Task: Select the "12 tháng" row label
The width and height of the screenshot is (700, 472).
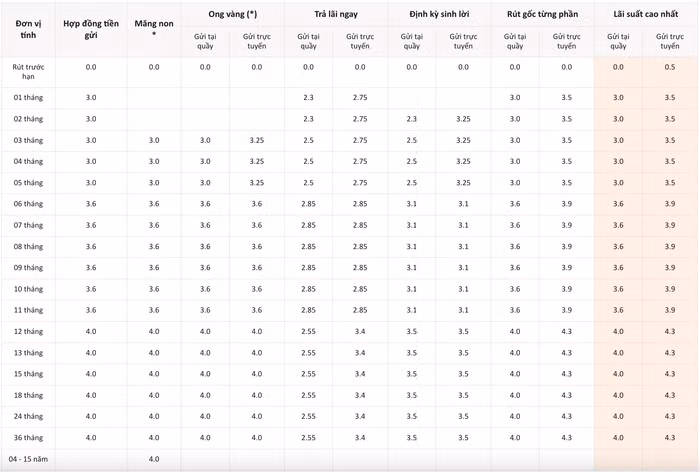Action: point(28,331)
